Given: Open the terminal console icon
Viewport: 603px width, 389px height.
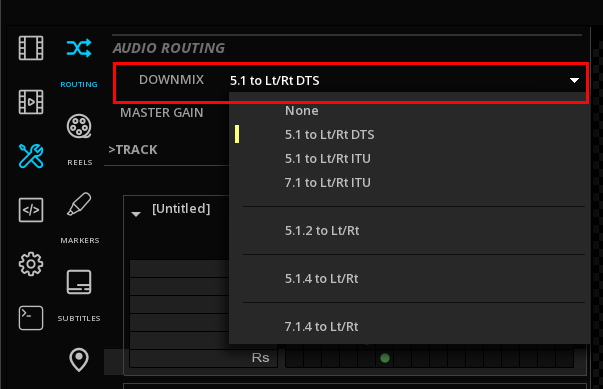Looking at the screenshot, I should 31,318.
